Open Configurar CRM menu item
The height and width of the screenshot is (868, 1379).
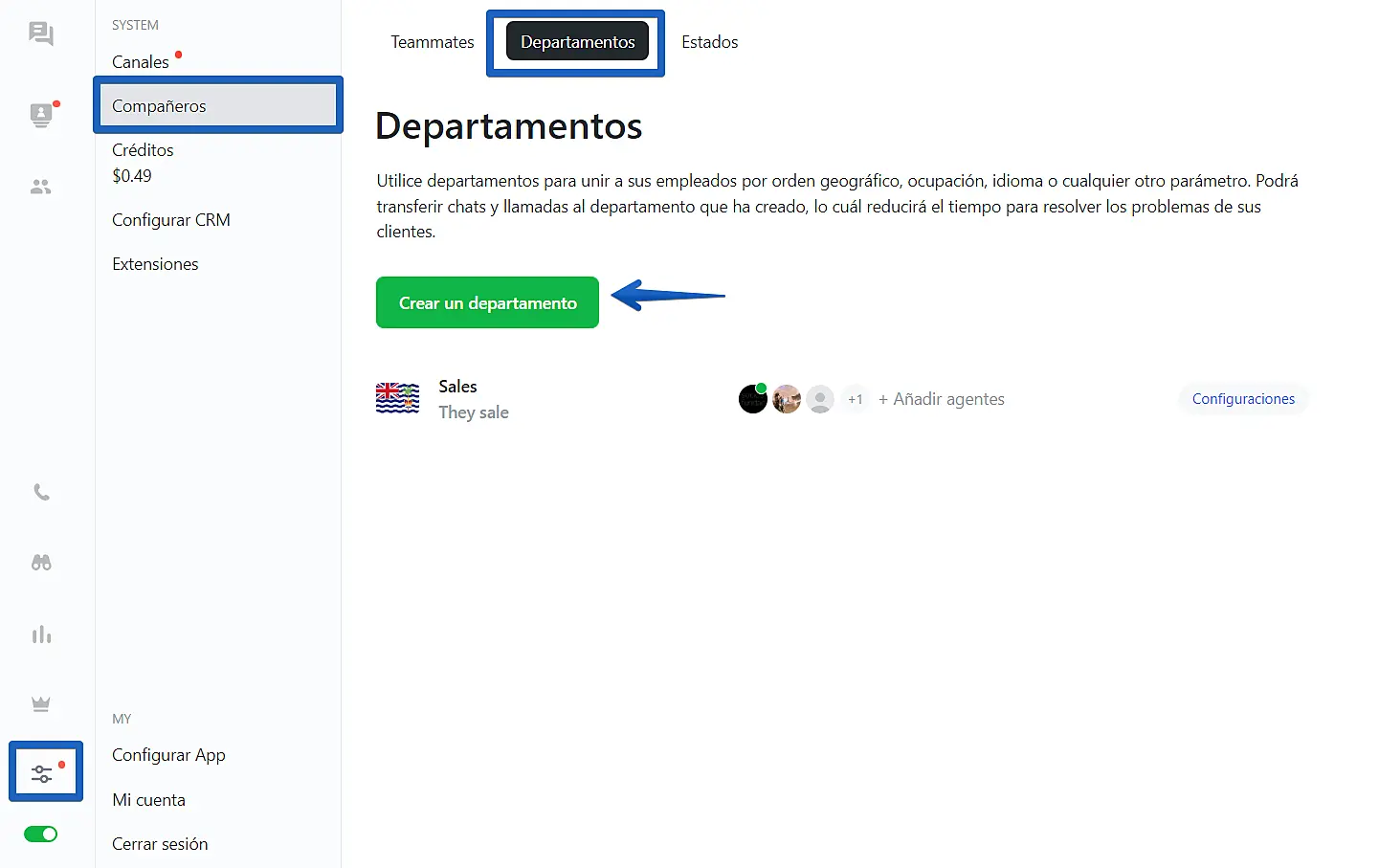pyautogui.click(x=171, y=220)
